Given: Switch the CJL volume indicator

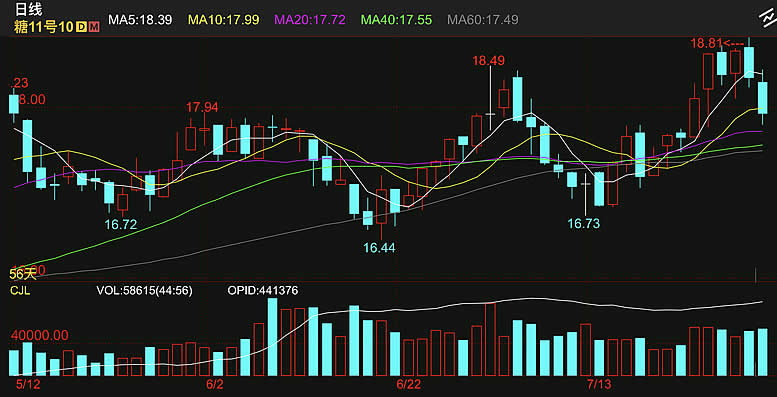Looking at the screenshot, I should tap(20, 291).
